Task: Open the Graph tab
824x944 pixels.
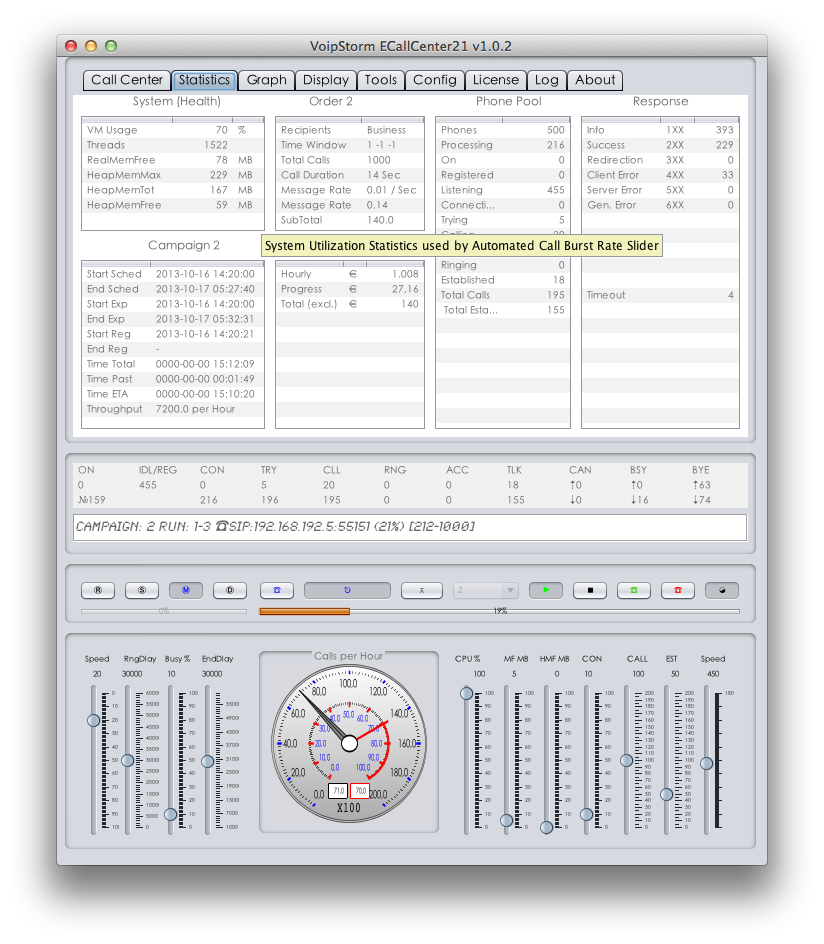Action: click(267, 80)
